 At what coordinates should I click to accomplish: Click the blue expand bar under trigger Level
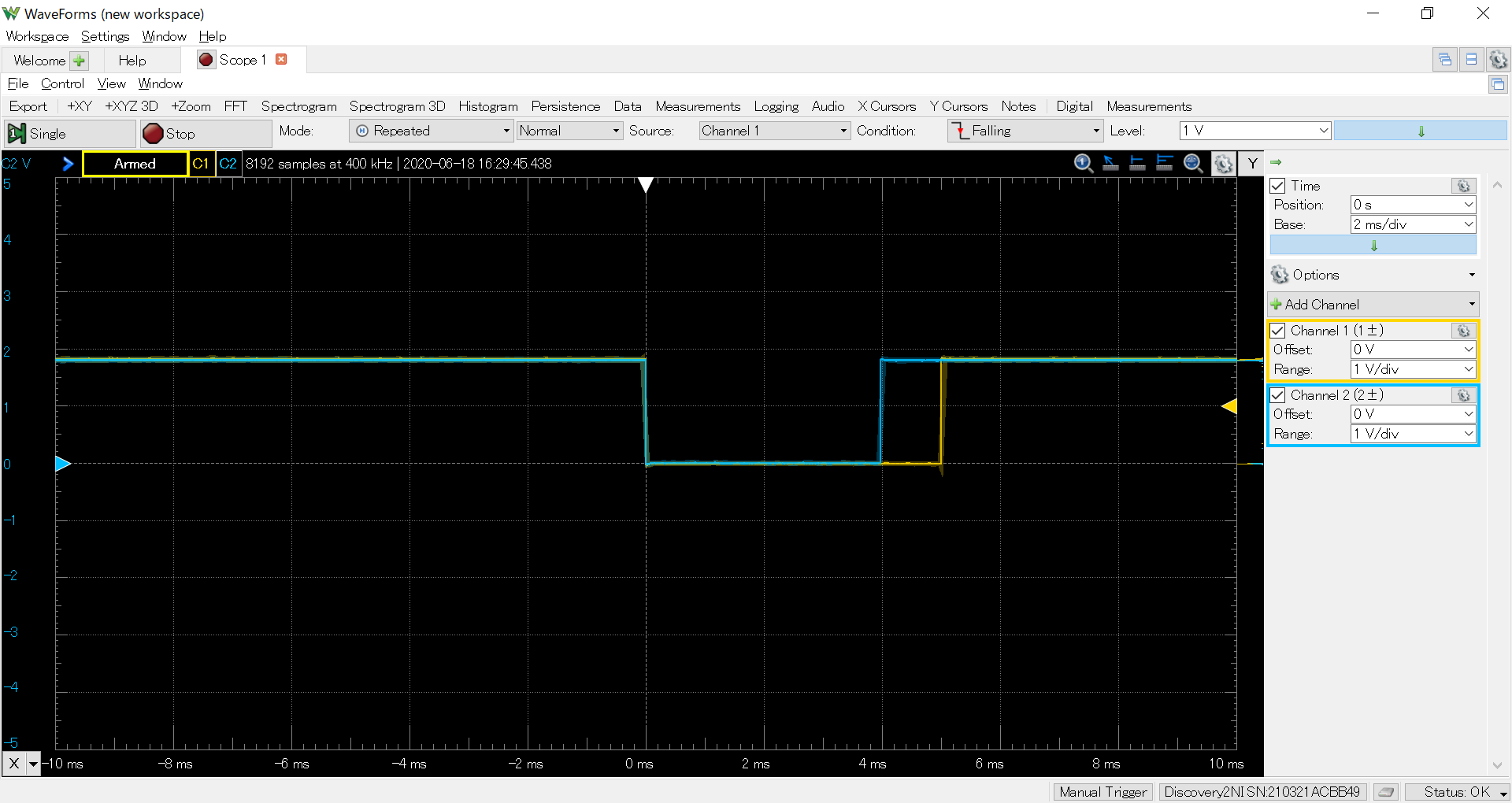1421,131
